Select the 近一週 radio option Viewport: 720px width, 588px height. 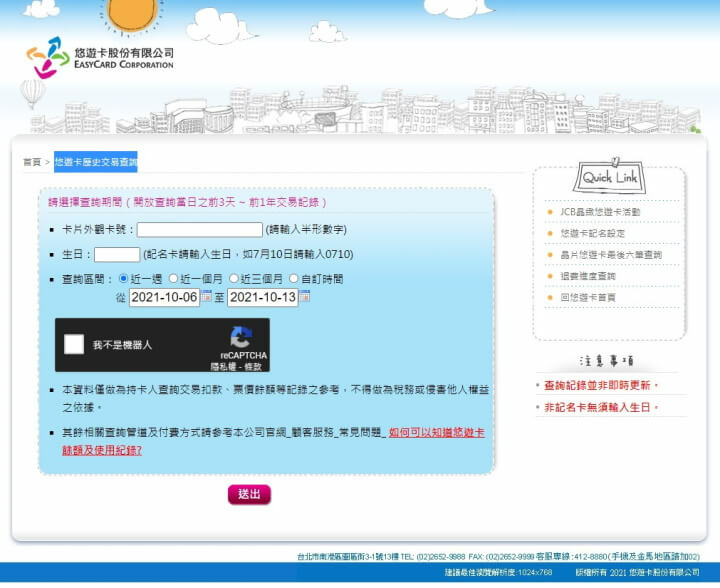pyautogui.click(x=123, y=278)
